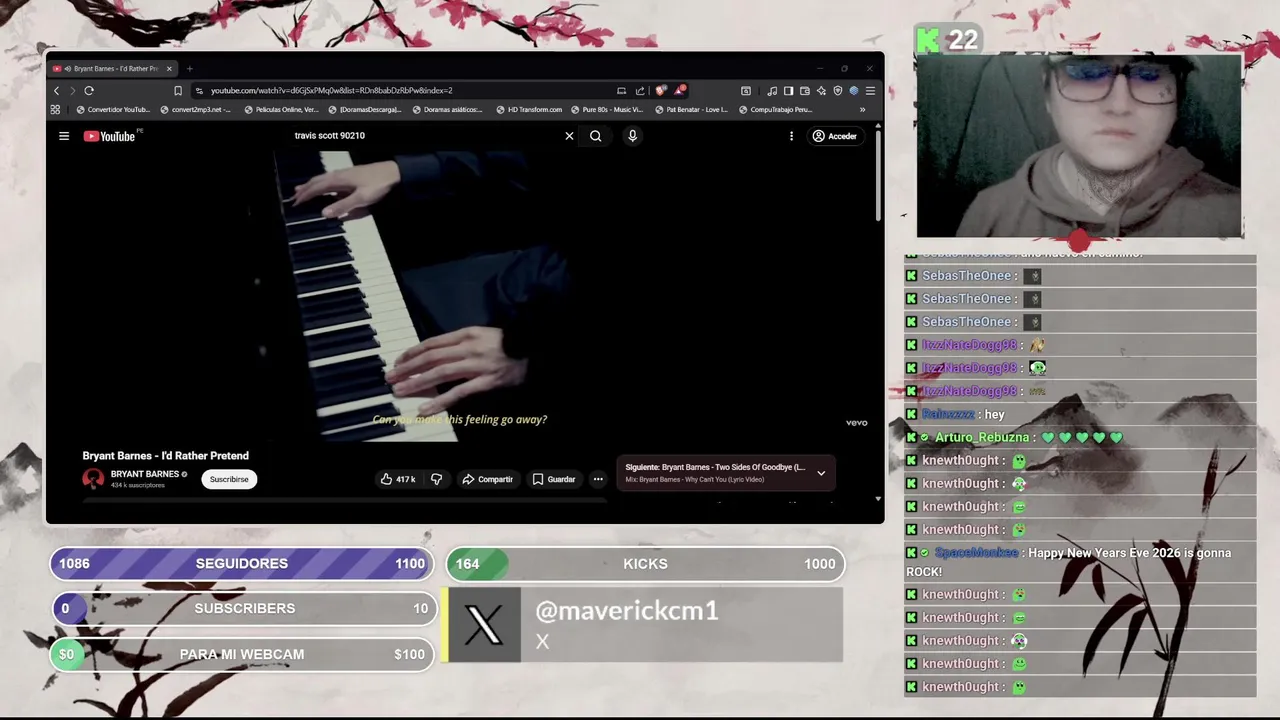The image size is (1280, 720).
Task: Sign in with the Acceder button
Action: (835, 136)
